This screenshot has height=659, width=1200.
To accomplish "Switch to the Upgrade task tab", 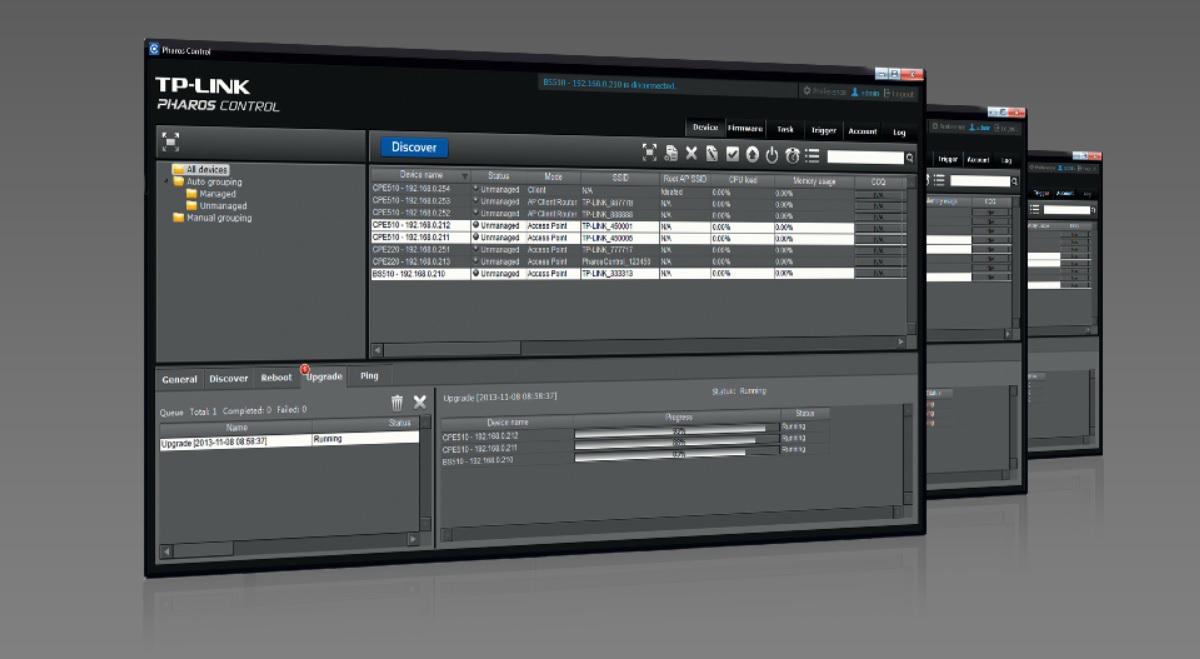I will (x=324, y=377).
